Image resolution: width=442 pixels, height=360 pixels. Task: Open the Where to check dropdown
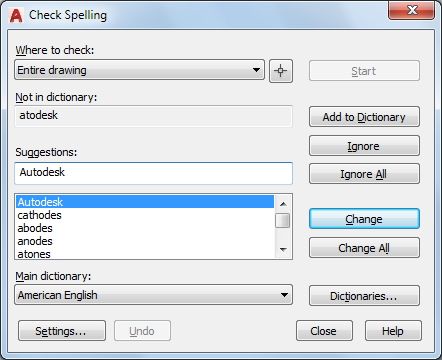pos(139,70)
